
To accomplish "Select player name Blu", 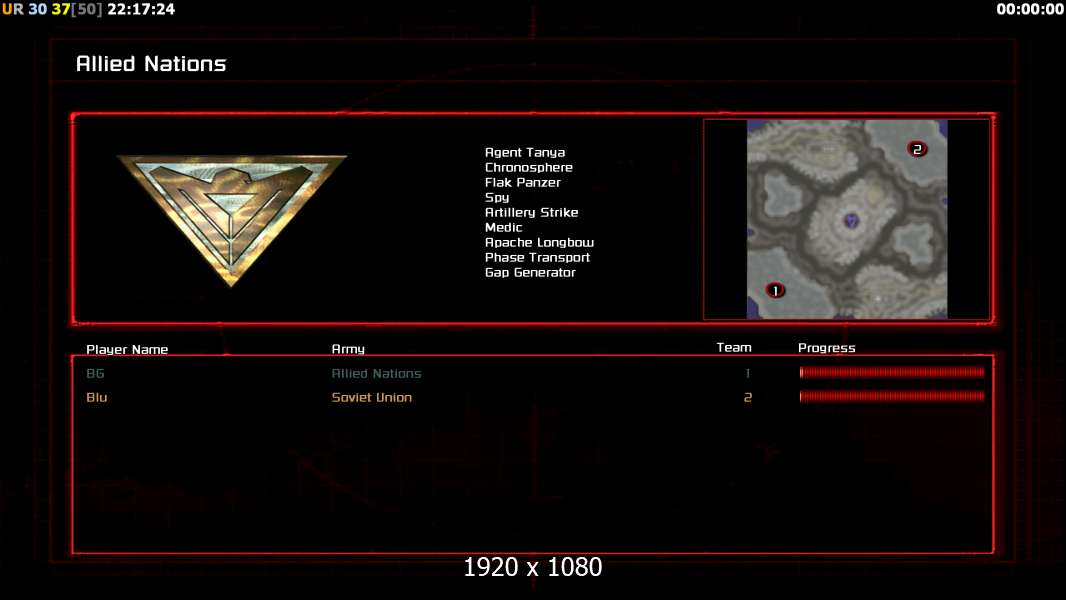I will pyautogui.click(x=97, y=397).
